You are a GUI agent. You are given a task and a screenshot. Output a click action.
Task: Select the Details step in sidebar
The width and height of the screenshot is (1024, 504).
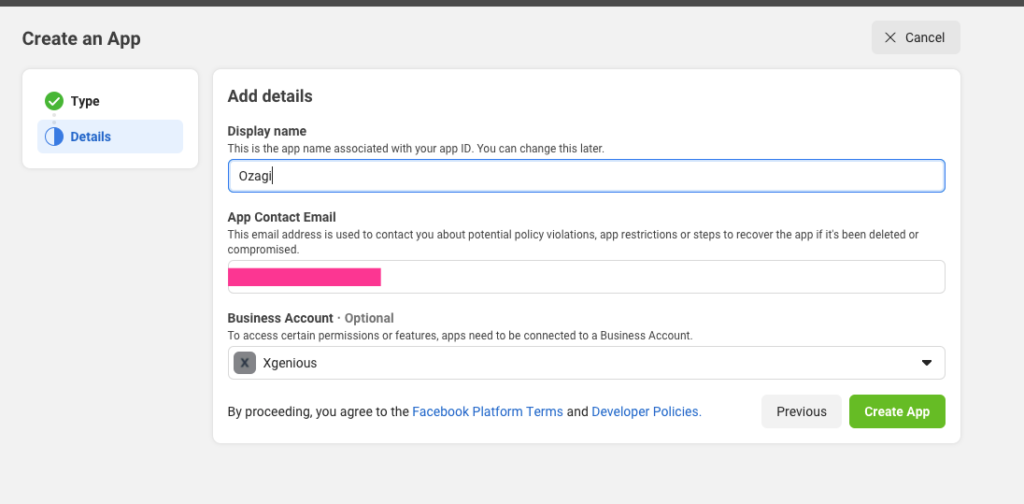[x=110, y=136]
